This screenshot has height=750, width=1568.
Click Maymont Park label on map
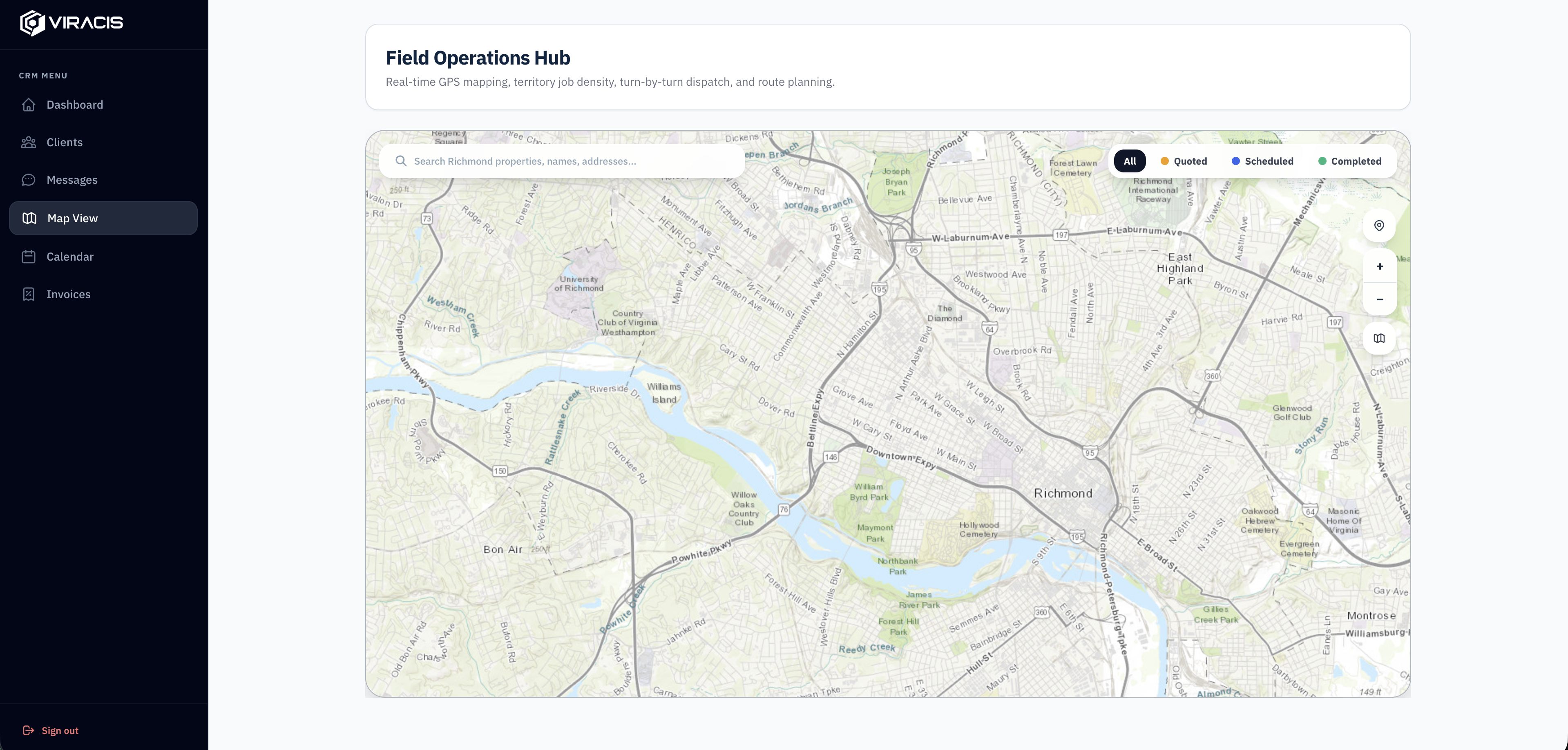tap(875, 533)
